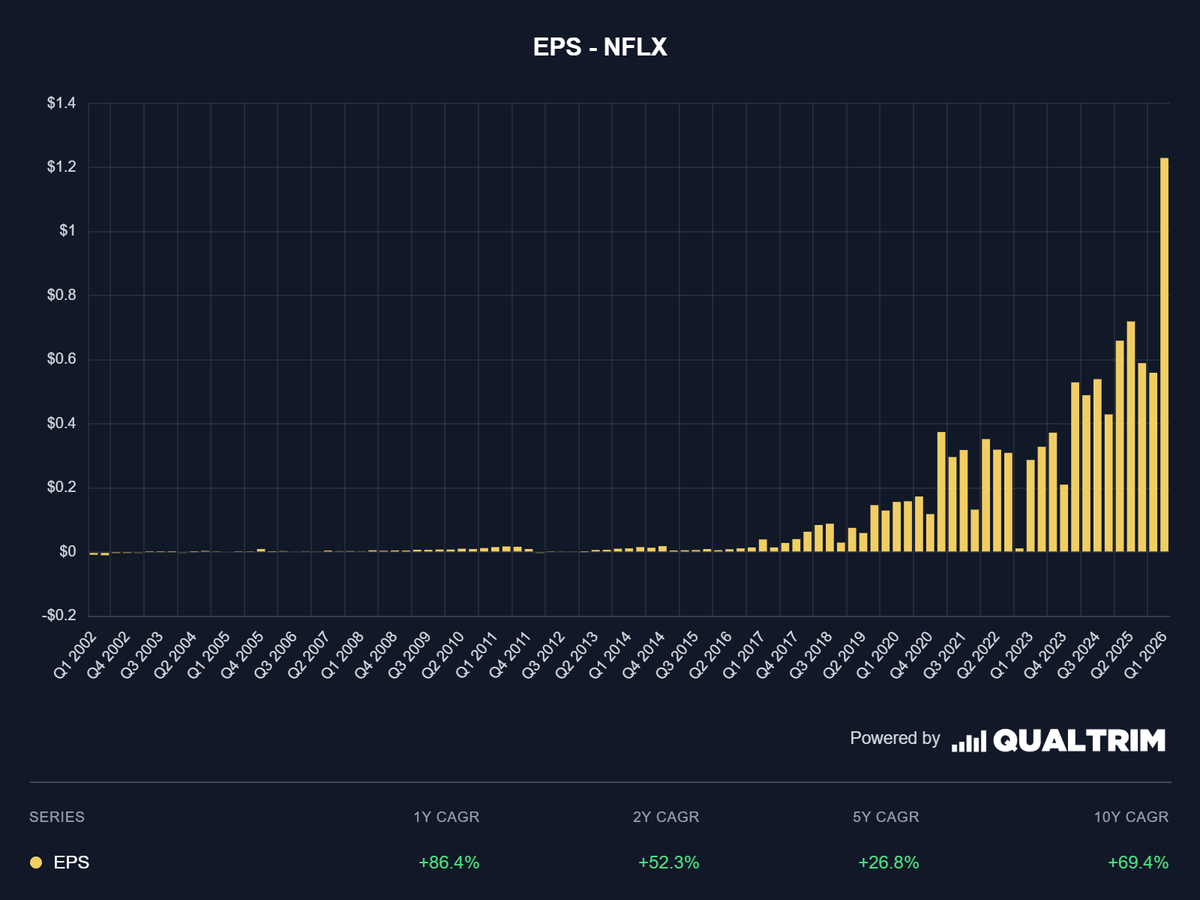Click the +52.3% value

coord(668,862)
